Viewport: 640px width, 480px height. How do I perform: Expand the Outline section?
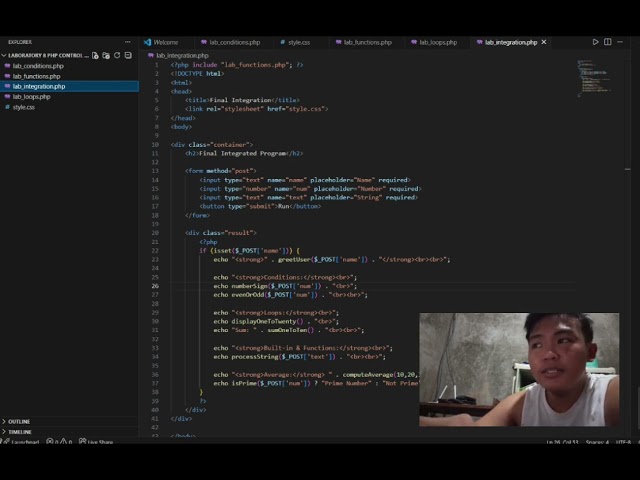pyautogui.click(x=20, y=421)
